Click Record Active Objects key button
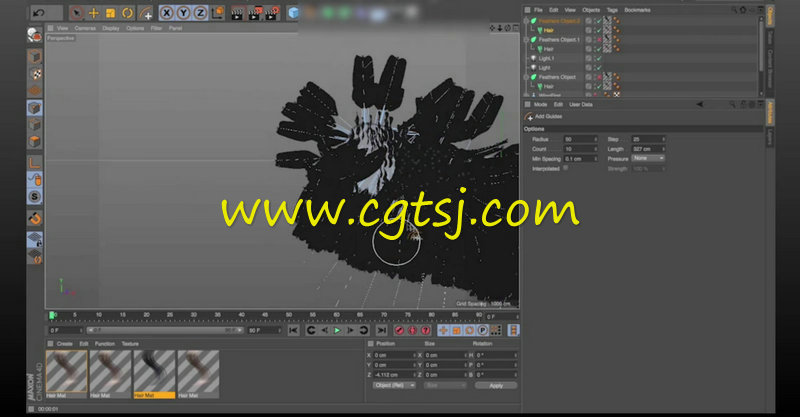Screen dimensions: 800x417 pyautogui.click(x=399, y=330)
